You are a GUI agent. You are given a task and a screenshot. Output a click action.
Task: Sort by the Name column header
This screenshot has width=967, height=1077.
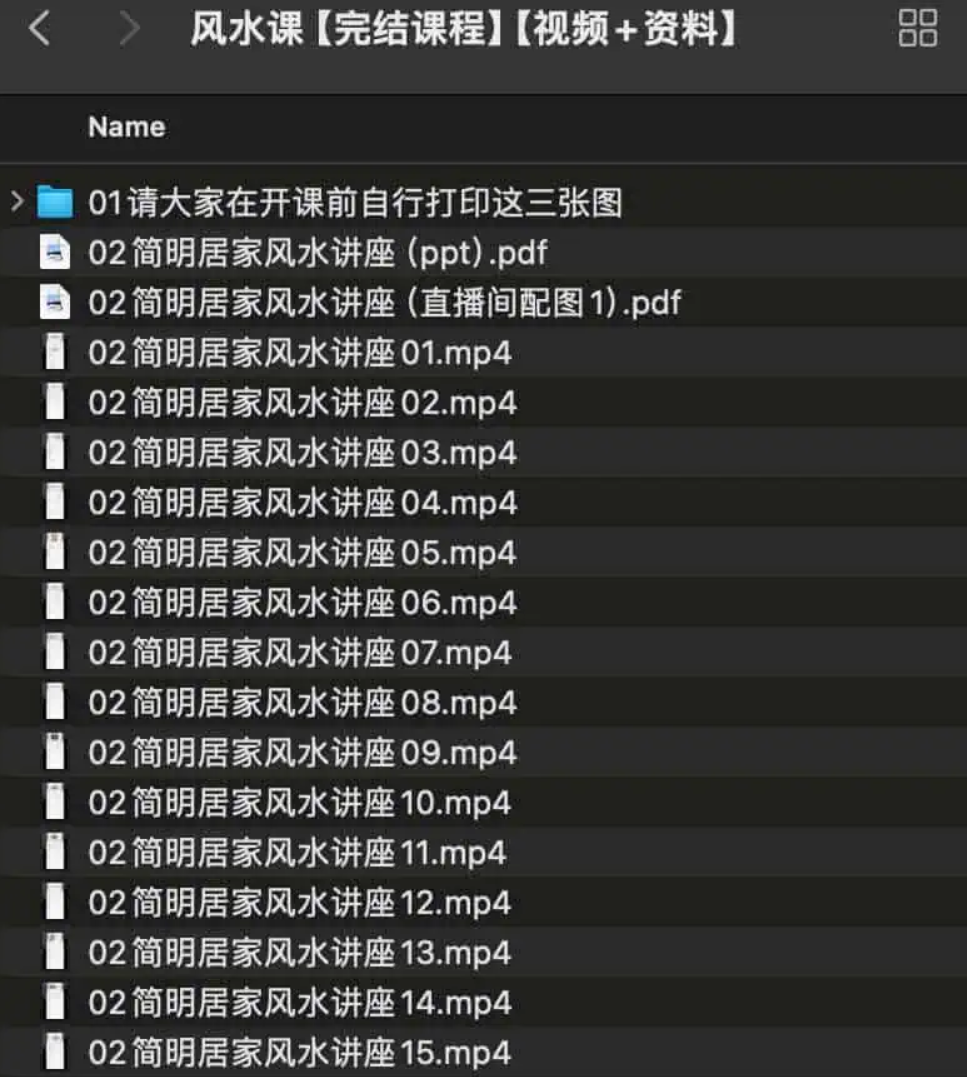click(x=126, y=127)
